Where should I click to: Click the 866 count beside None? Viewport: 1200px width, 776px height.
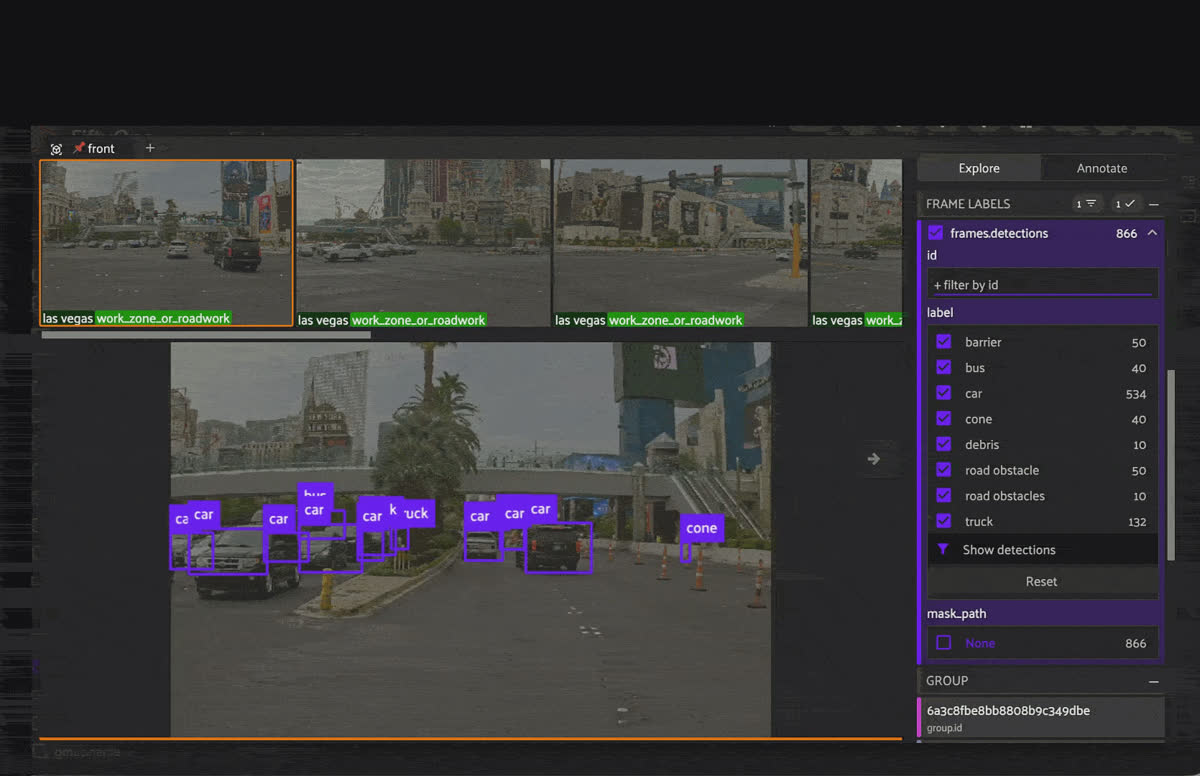(1136, 643)
